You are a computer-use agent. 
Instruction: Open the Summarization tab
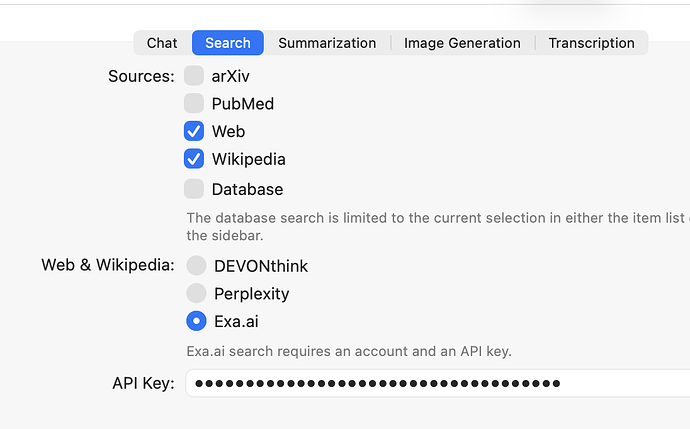[x=327, y=43]
